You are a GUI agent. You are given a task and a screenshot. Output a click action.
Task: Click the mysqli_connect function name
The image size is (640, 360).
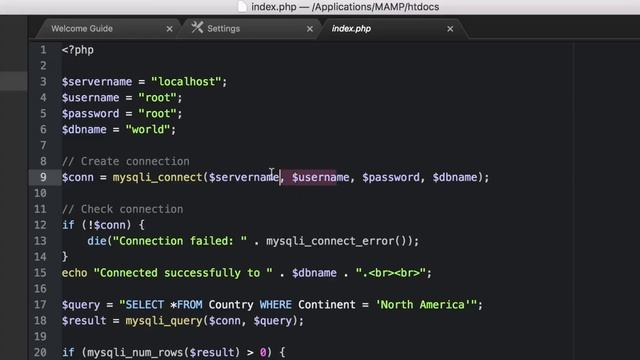tap(158, 178)
